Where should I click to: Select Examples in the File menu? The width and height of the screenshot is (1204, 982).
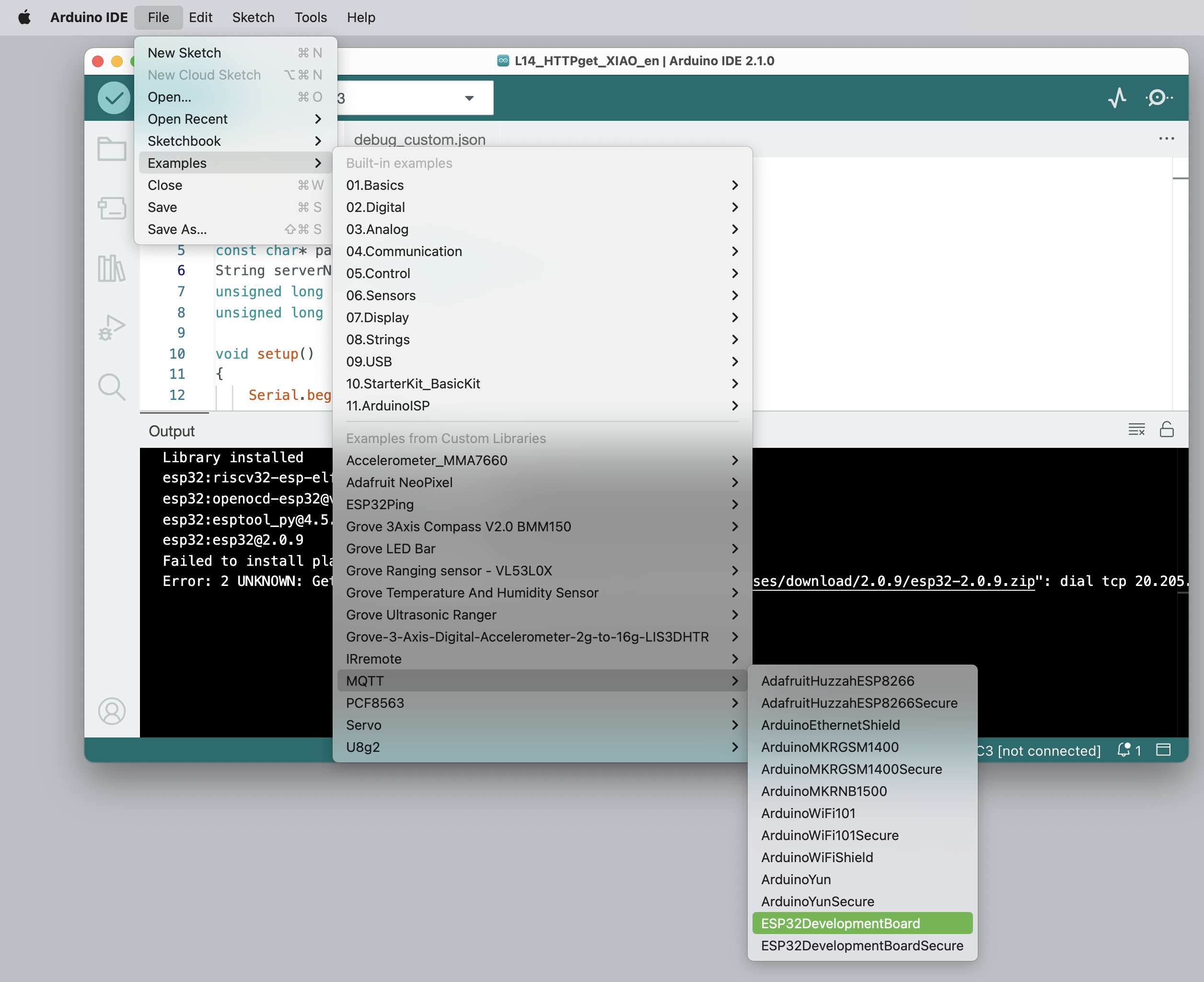pyautogui.click(x=235, y=163)
